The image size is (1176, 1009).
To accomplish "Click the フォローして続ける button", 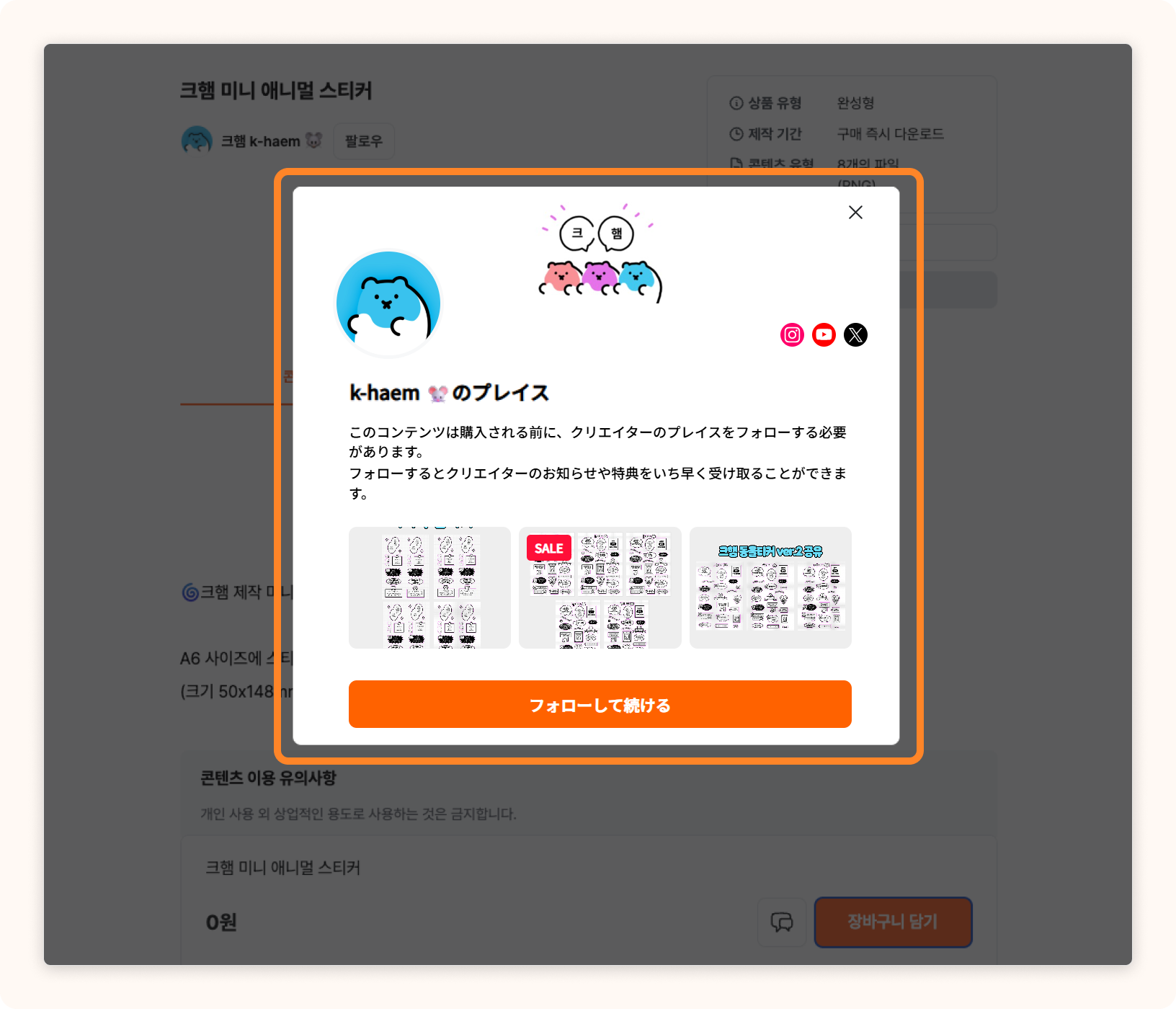I will pyautogui.click(x=600, y=704).
